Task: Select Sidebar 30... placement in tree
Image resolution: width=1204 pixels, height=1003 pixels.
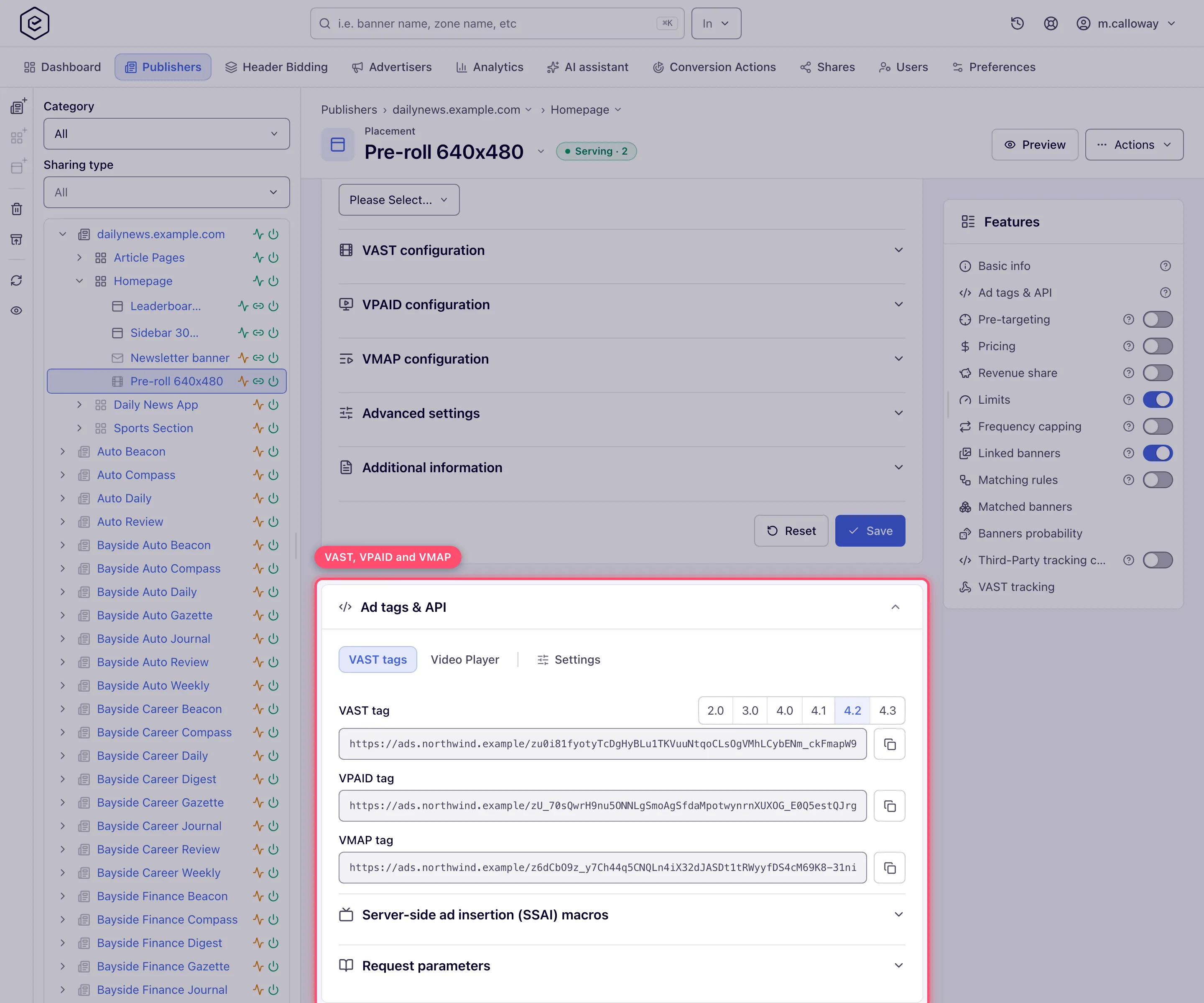Action: (x=164, y=333)
